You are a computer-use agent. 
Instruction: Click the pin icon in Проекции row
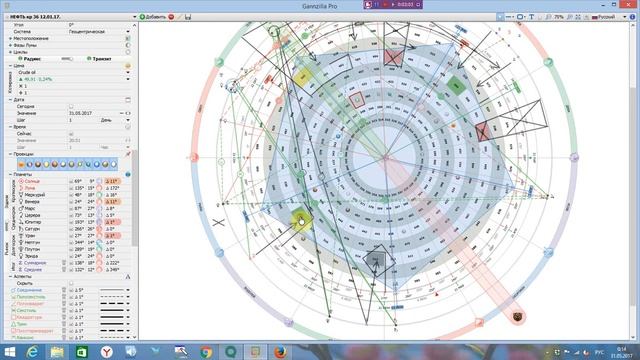click(128, 154)
